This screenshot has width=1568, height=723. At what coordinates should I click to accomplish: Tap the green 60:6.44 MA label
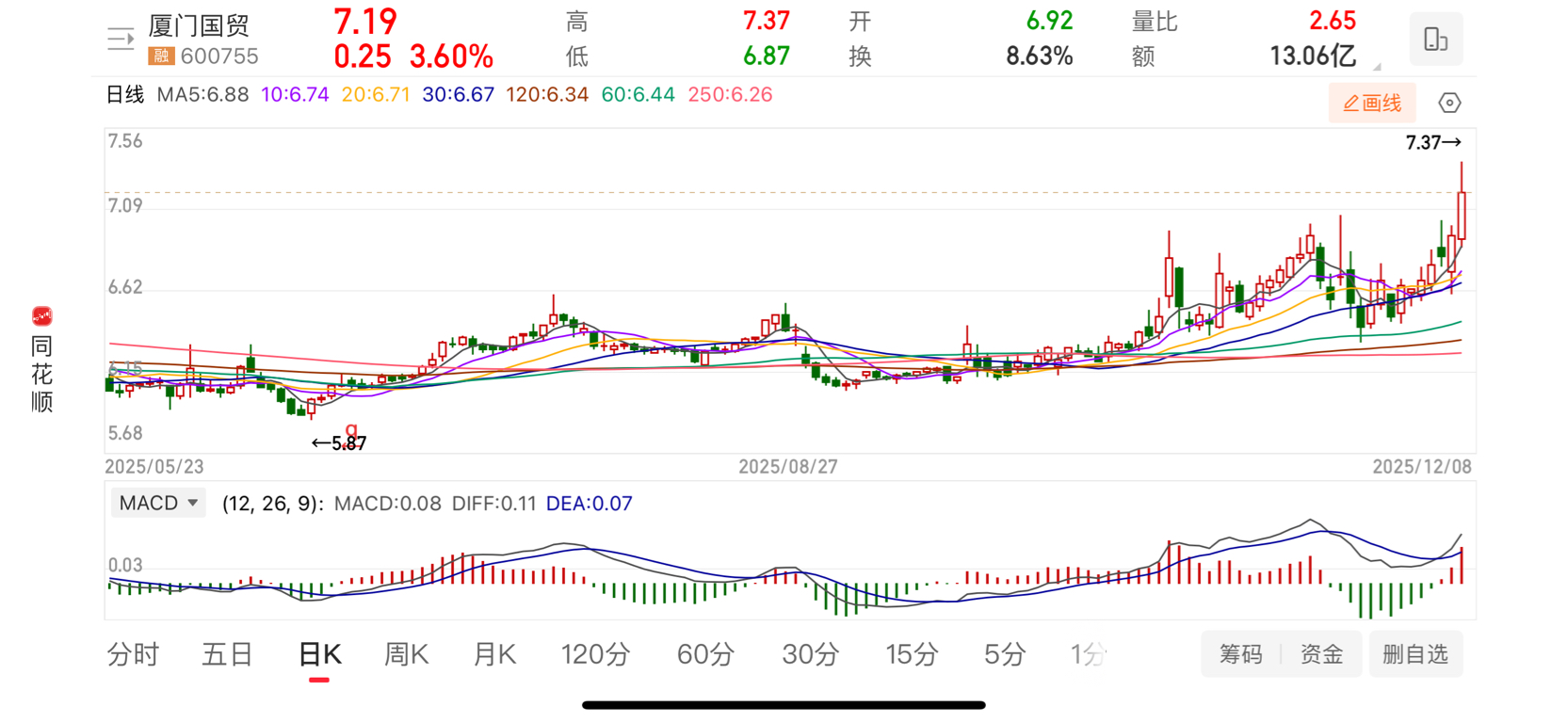[x=638, y=94]
